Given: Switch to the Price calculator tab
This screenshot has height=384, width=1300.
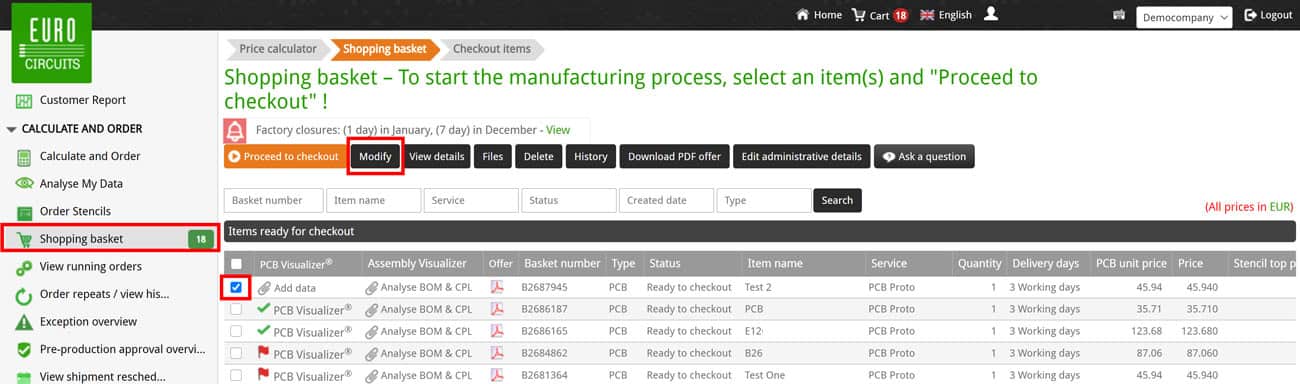Looking at the screenshot, I should 277,48.
